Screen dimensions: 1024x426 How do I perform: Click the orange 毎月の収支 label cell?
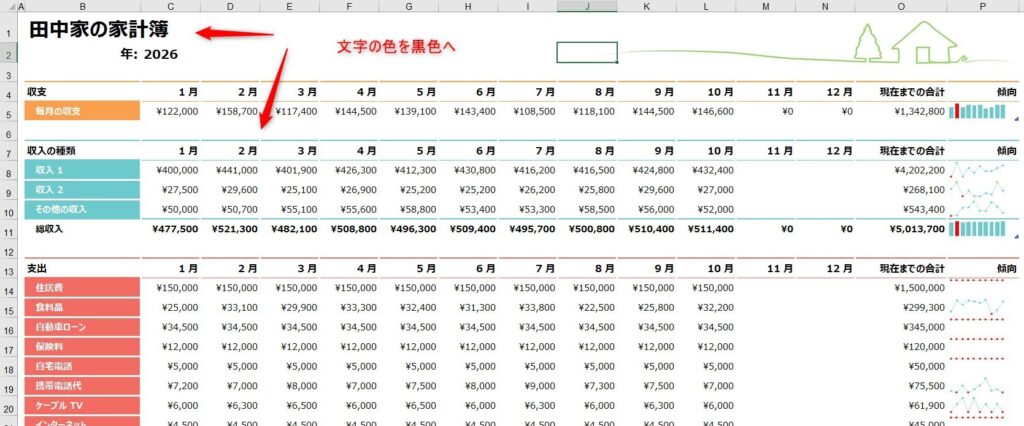point(83,111)
